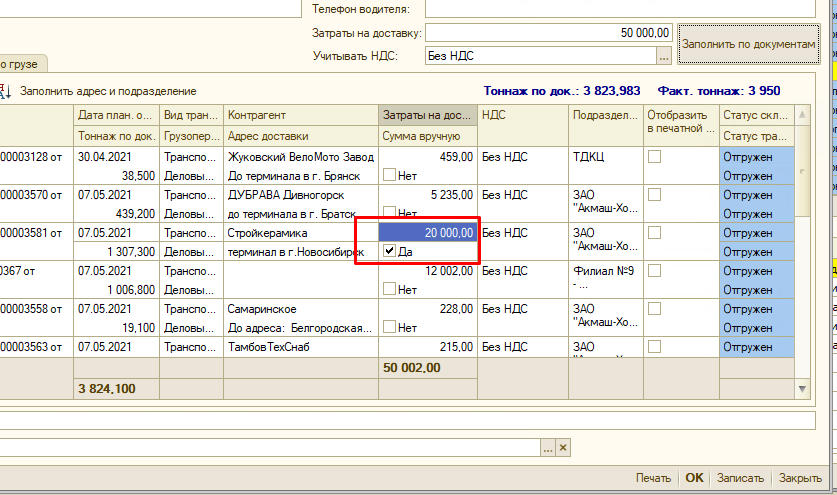This screenshot has height=495, width=837.
Task: Click 'Вид тран...' column header
Action: click(191, 115)
